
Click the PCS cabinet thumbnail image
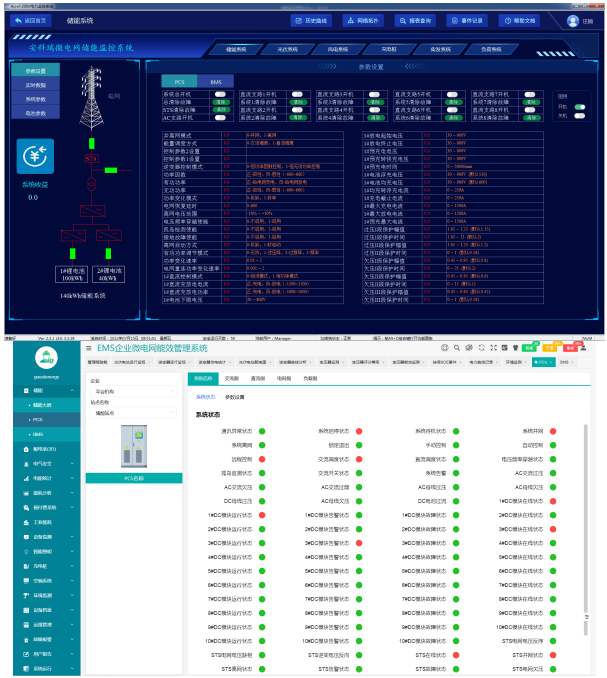tap(134, 446)
